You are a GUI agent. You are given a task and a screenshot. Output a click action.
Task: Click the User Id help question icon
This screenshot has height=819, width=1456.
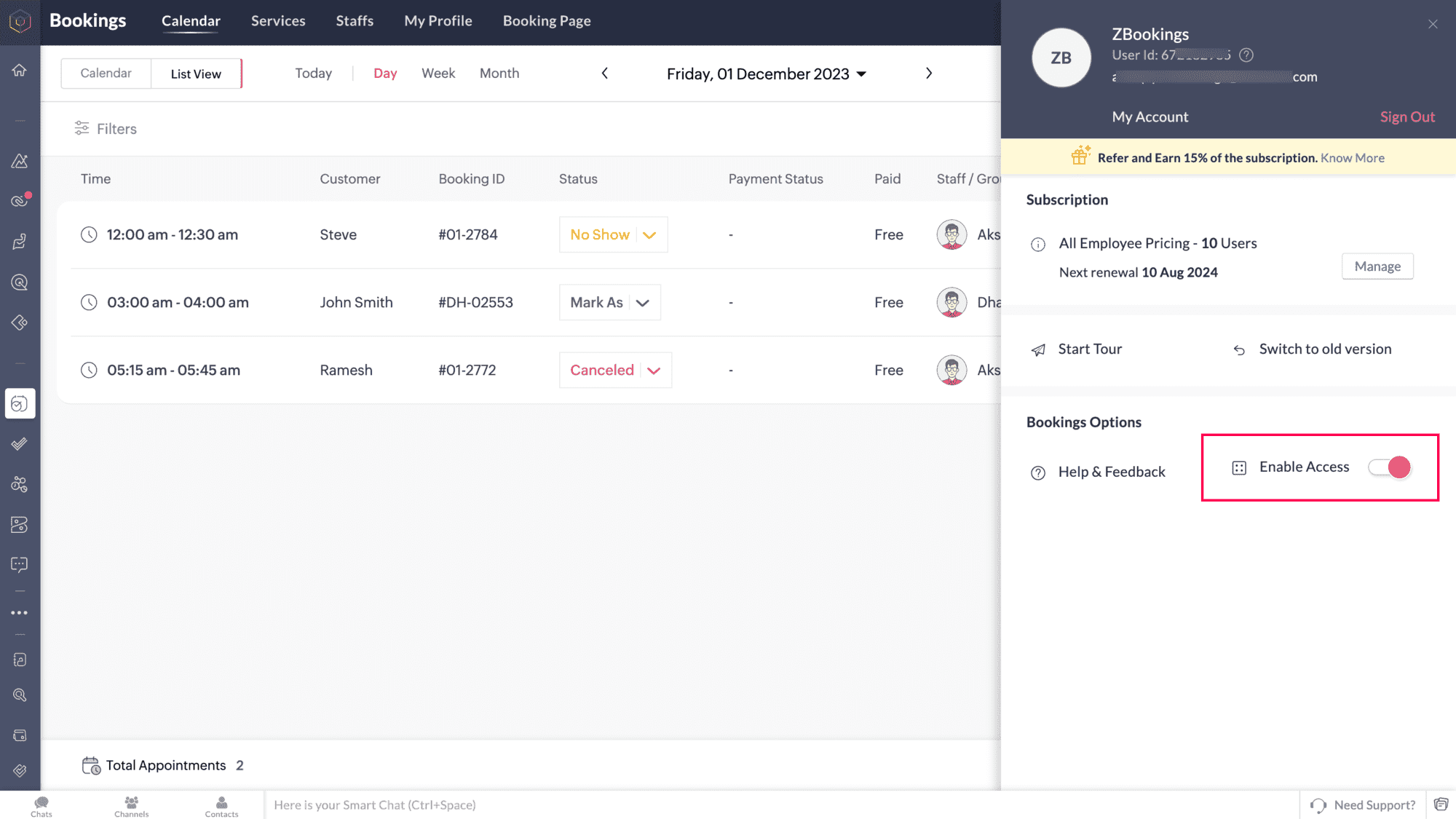(x=1246, y=55)
